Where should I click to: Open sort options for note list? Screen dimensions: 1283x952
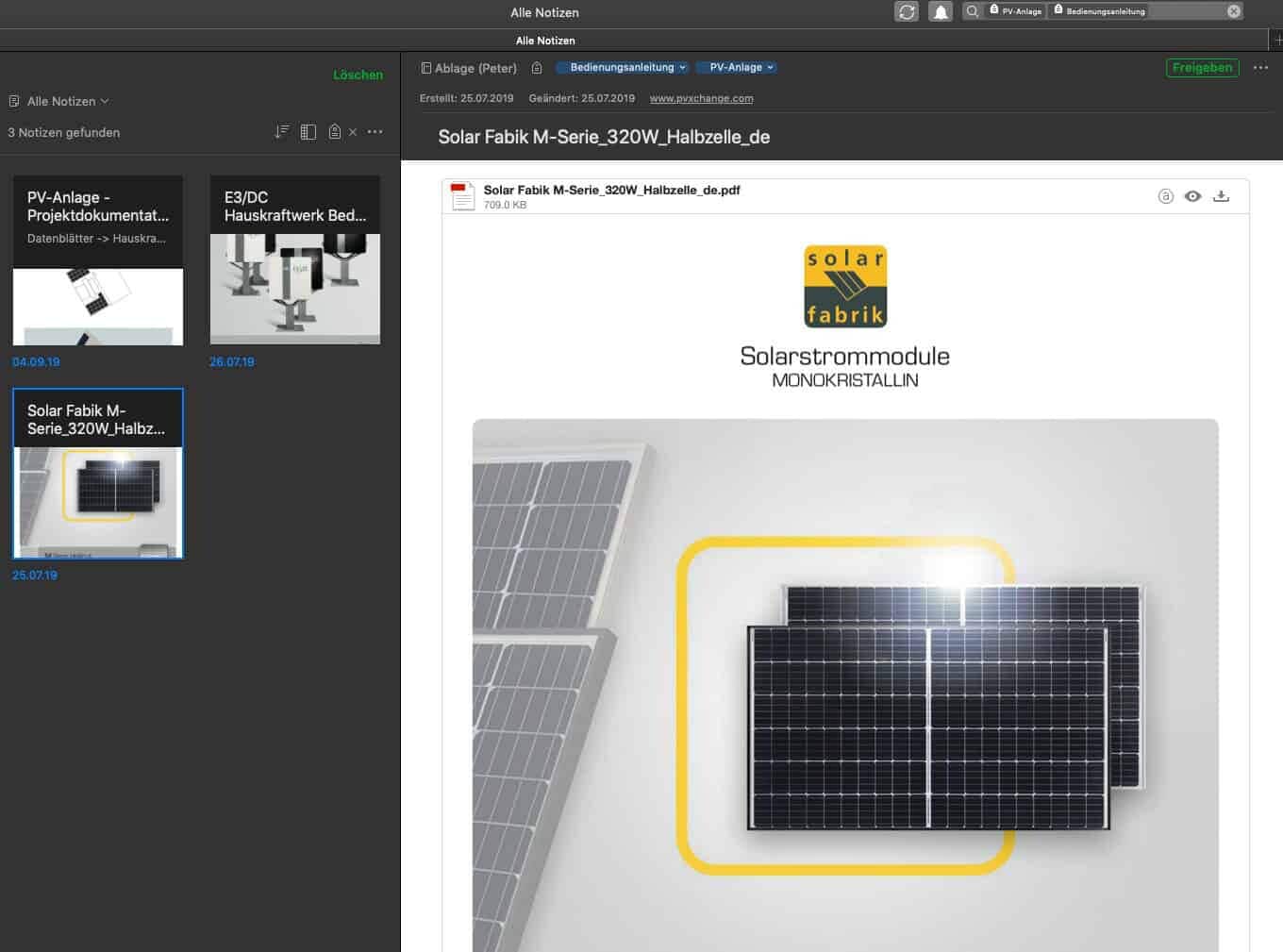point(281,132)
